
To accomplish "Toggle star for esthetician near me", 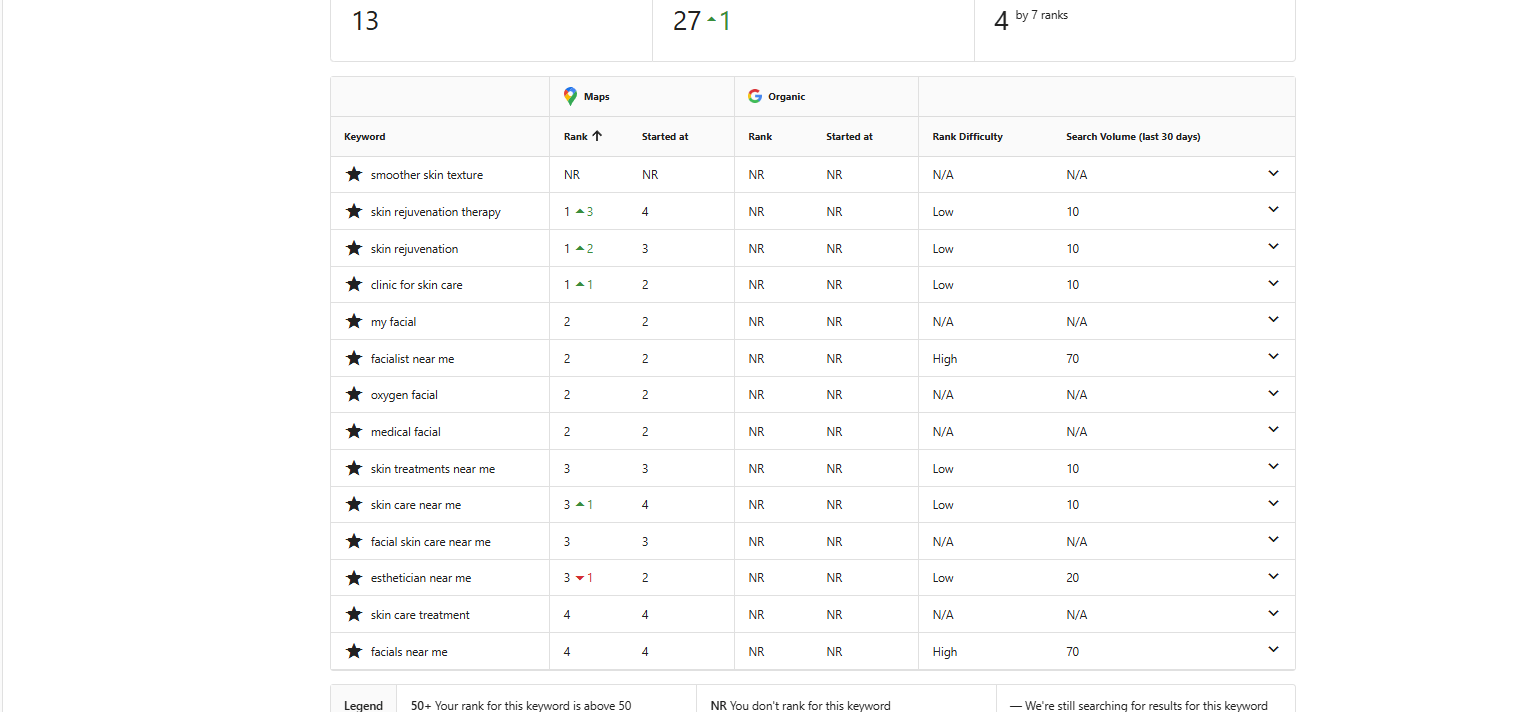I will (353, 577).
